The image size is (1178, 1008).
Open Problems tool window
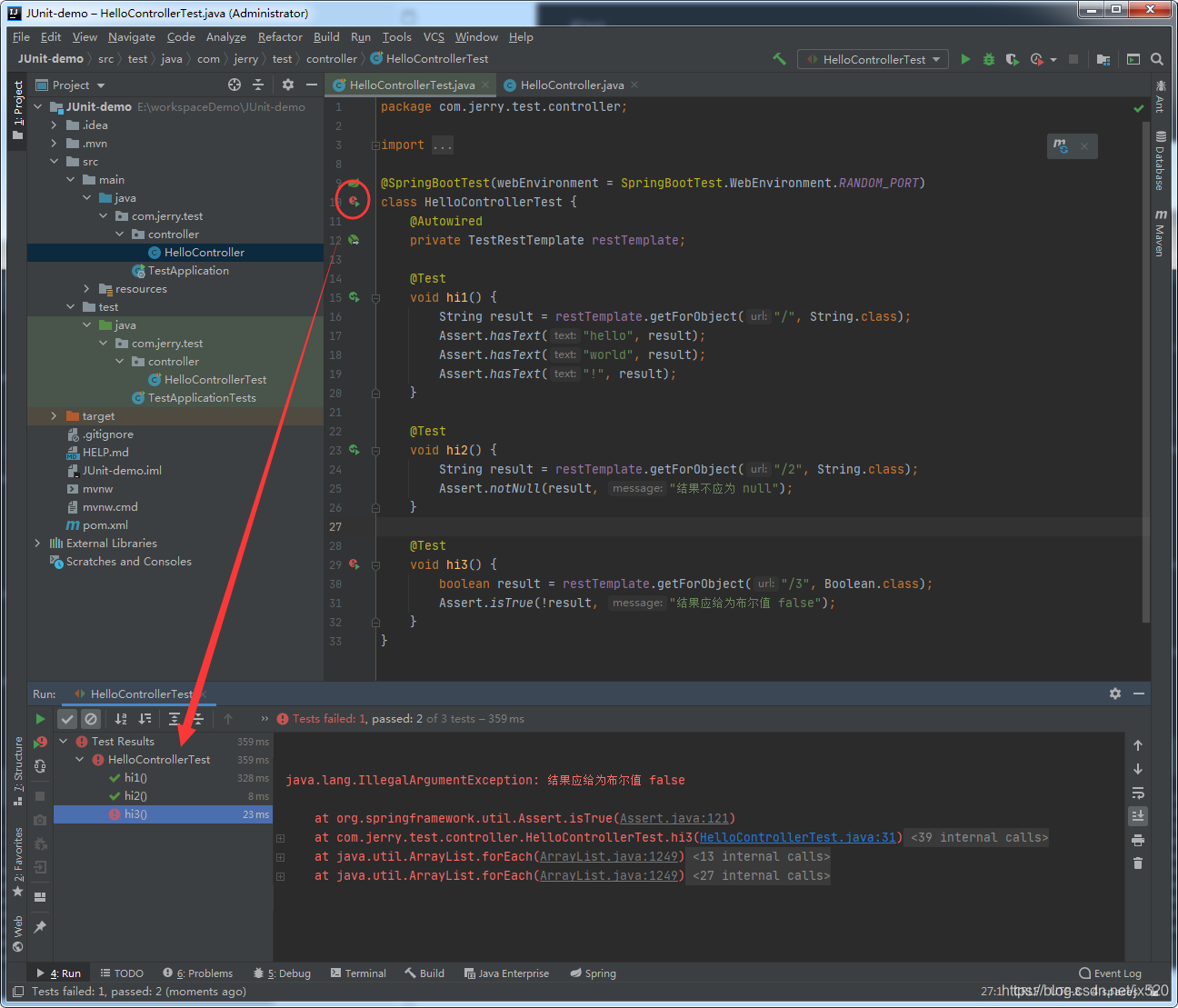click(197, 973)
